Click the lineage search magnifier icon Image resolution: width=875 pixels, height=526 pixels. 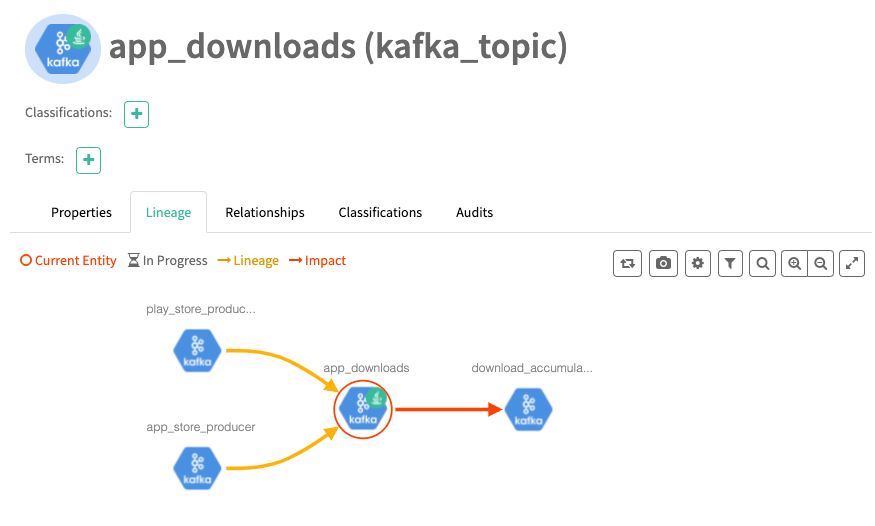[763, 263]
